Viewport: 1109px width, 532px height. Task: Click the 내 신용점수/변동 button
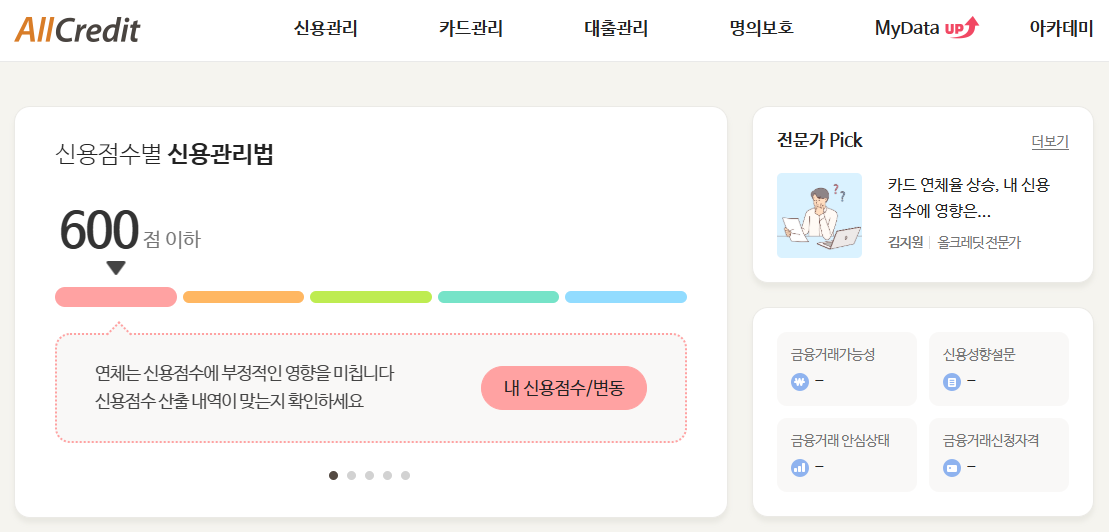pos(564,388)
